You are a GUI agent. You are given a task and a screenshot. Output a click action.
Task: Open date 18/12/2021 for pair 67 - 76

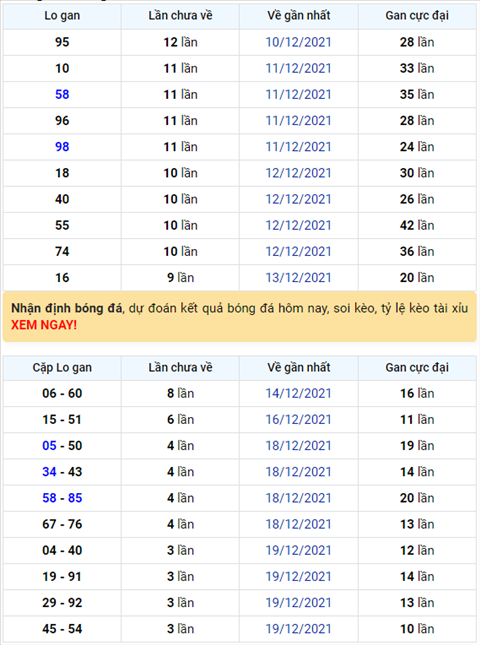click(x=298, y=524)
